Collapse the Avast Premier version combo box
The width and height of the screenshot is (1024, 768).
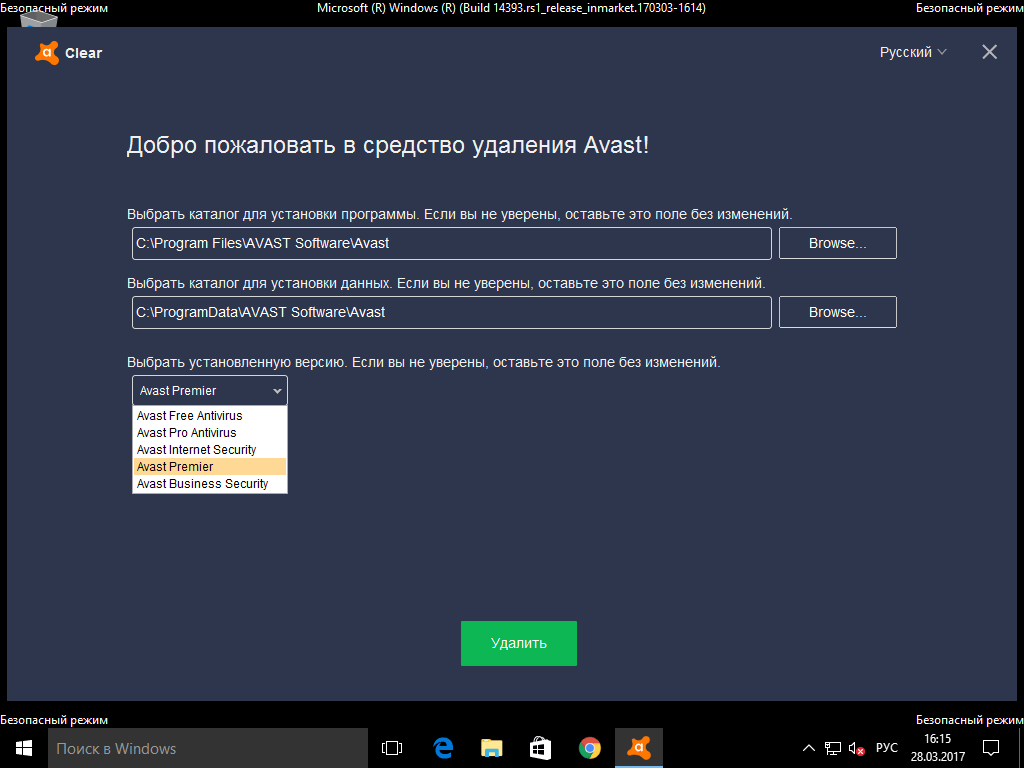click(x=210, y=391)
